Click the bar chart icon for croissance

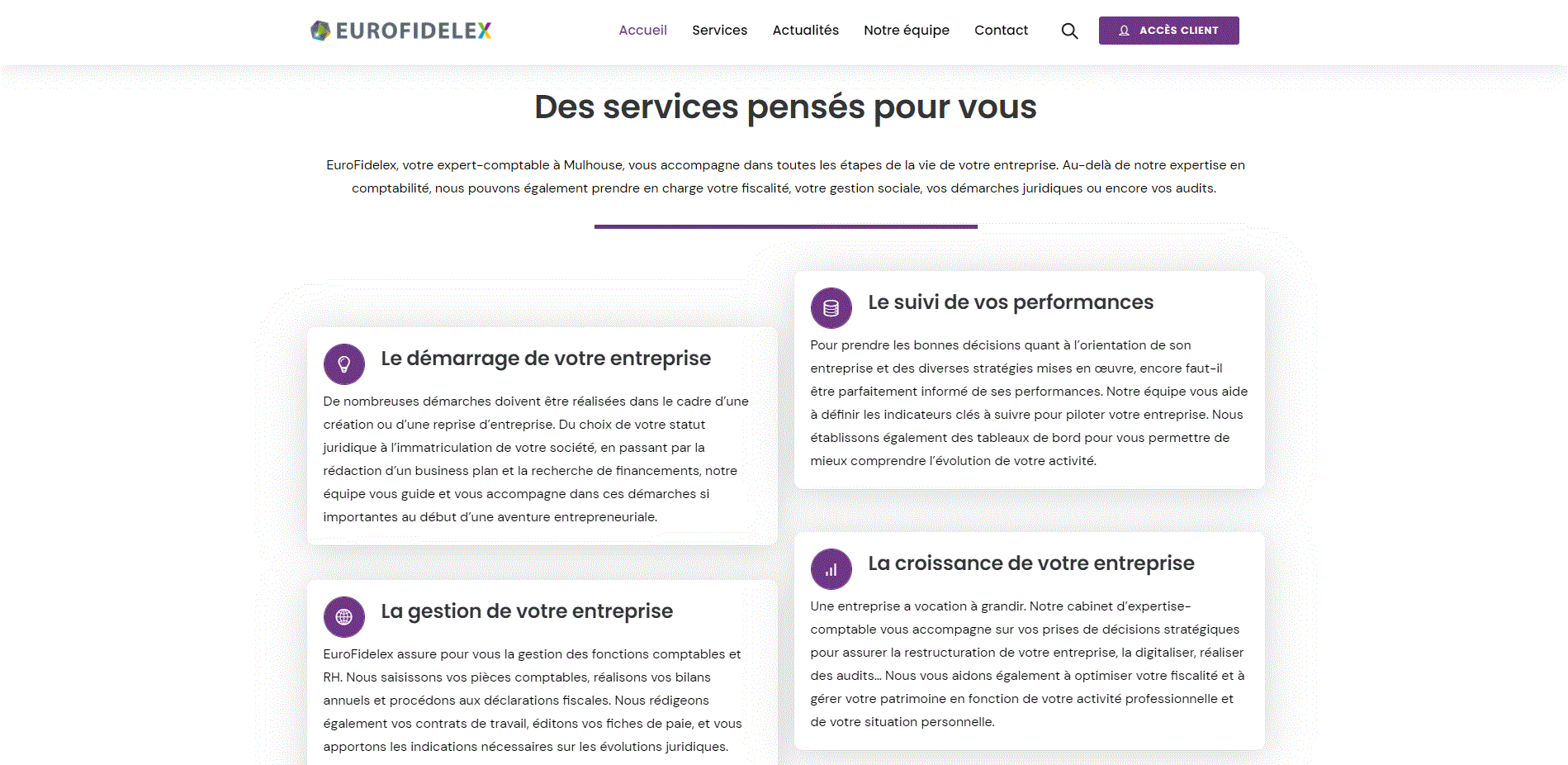pyautogui.click(x=831, y=569)
